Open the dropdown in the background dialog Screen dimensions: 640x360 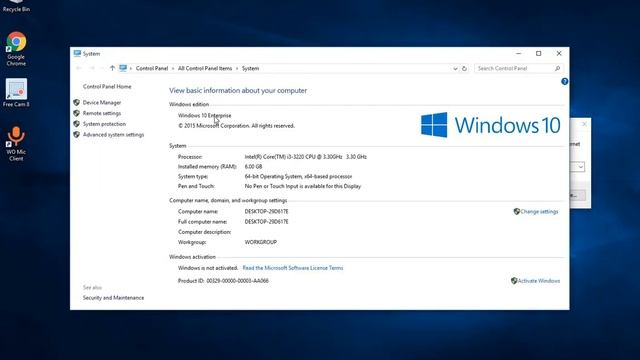click(x=580, y=167)
